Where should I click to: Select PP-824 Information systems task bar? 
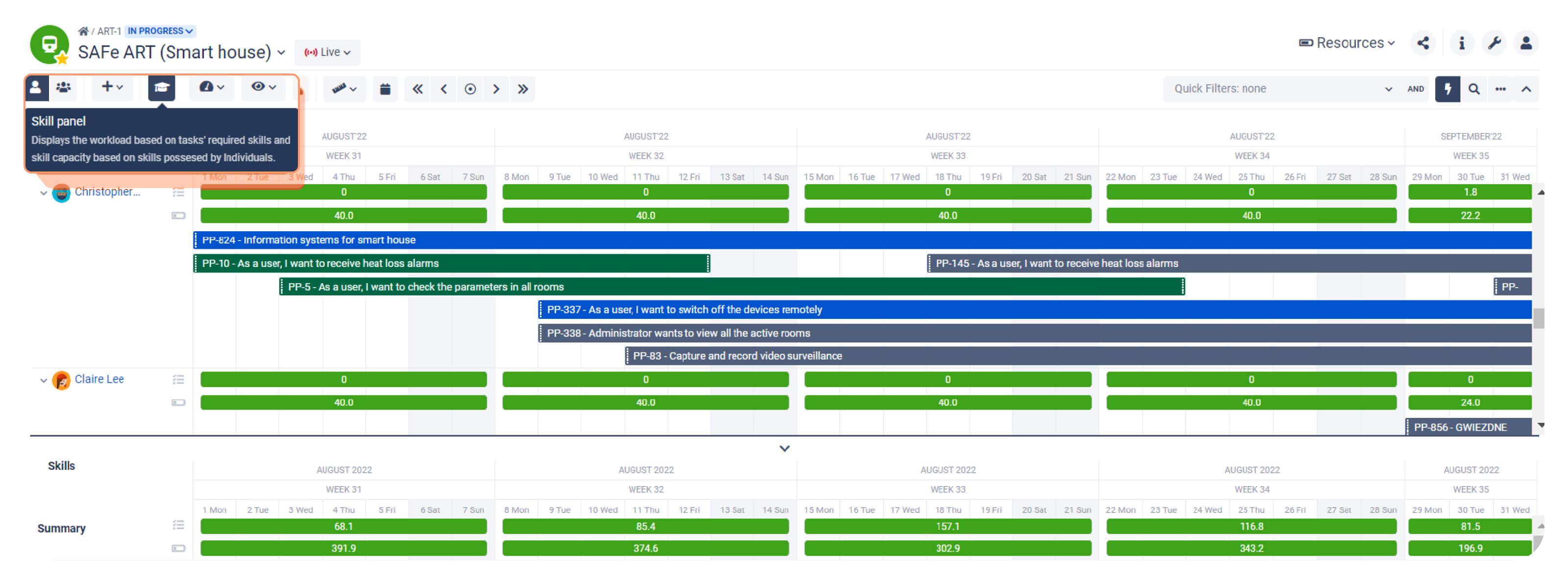pyautogui.click(x=862, y=240)
